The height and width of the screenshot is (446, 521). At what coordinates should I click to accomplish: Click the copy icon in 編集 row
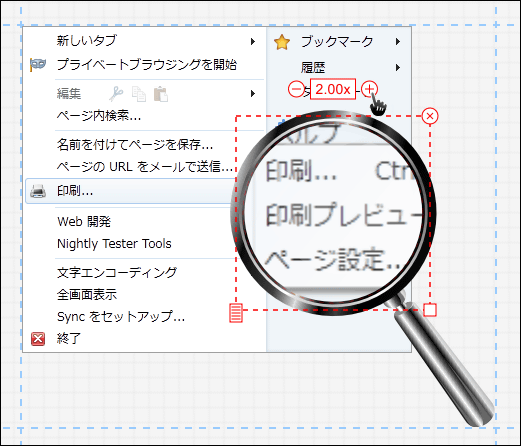(139, 94)
